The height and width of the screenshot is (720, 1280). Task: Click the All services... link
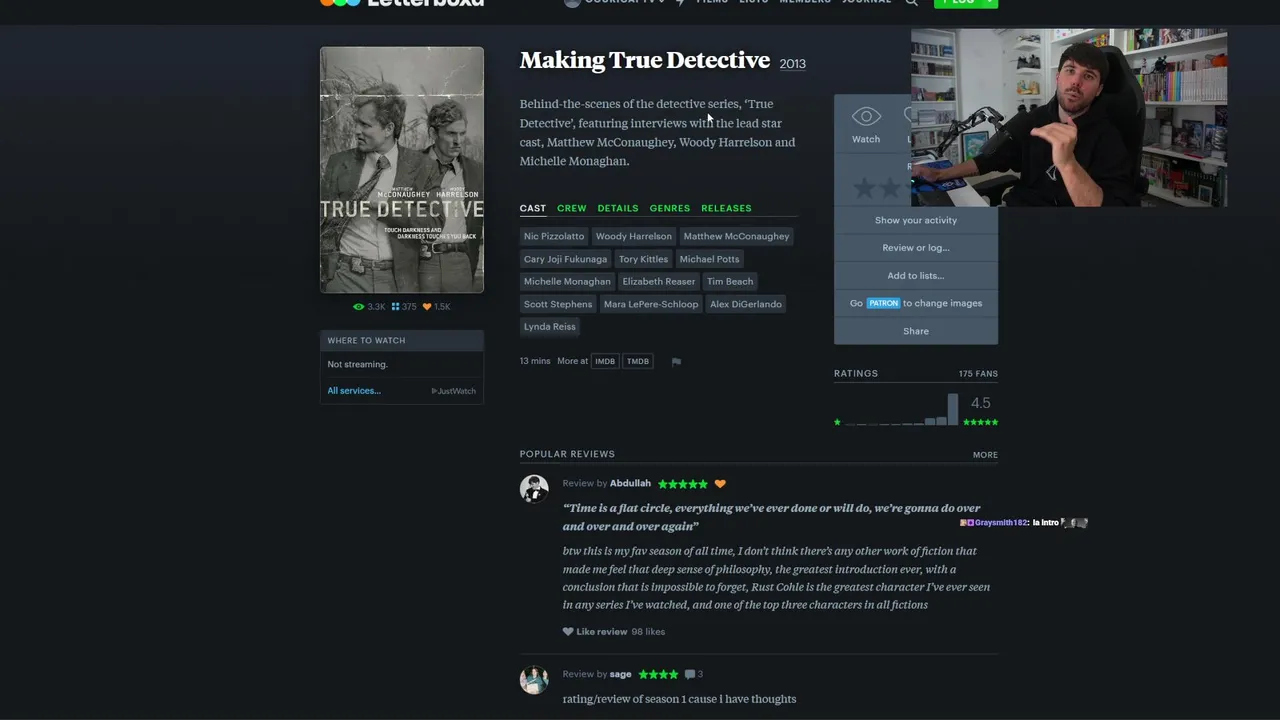354,391
